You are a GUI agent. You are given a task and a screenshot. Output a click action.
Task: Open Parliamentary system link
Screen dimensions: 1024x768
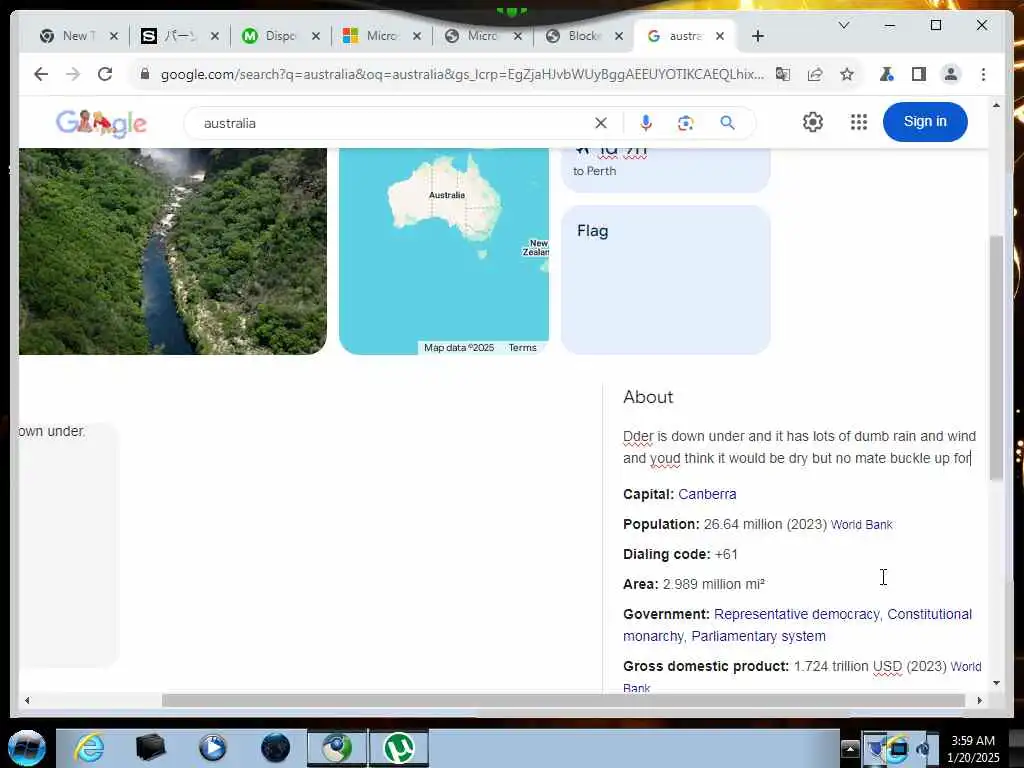click(758, 637)
